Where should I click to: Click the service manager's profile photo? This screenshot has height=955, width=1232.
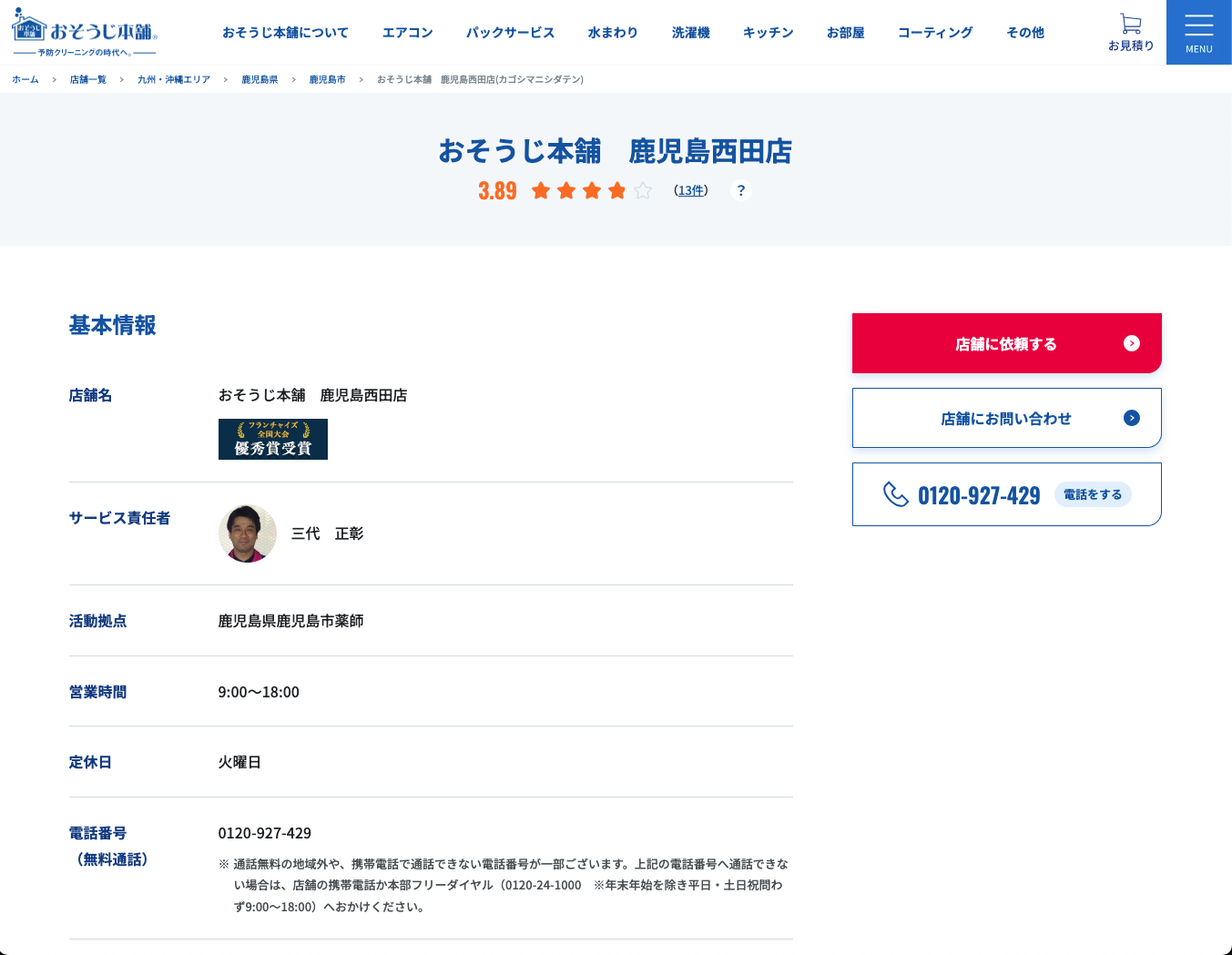(x=248, y=533)
